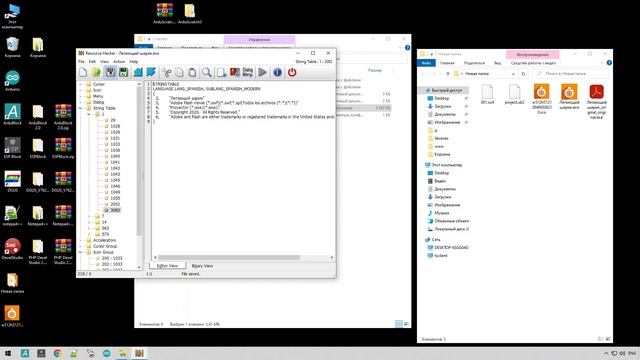This screenshot has width=640, height=360.
Task: Select string table entry 1040
Action: tap(115, 156)
